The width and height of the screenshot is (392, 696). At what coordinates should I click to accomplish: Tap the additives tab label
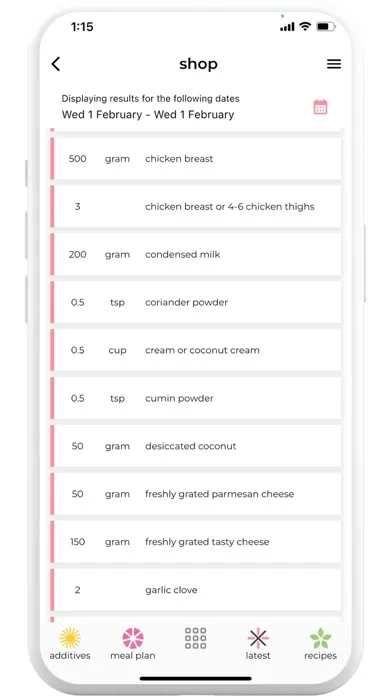(x=70, y=656)
